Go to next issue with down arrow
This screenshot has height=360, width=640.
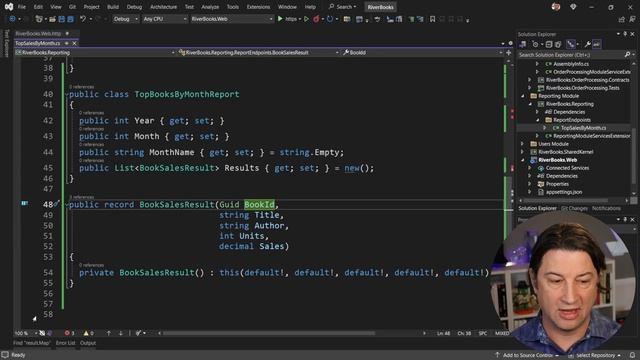pyautogui.click(x=121, y=333)
